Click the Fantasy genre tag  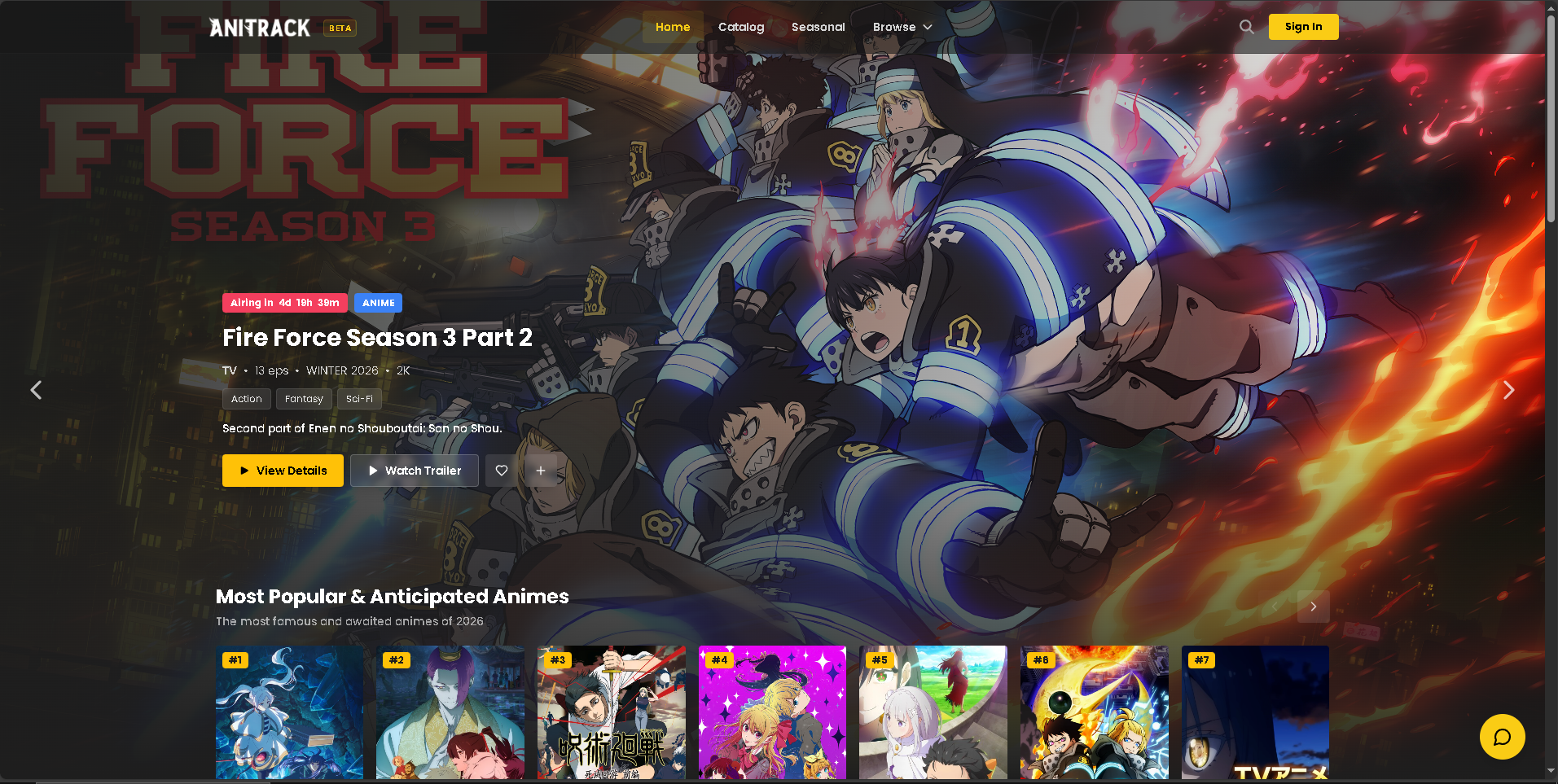pos(304,398)
